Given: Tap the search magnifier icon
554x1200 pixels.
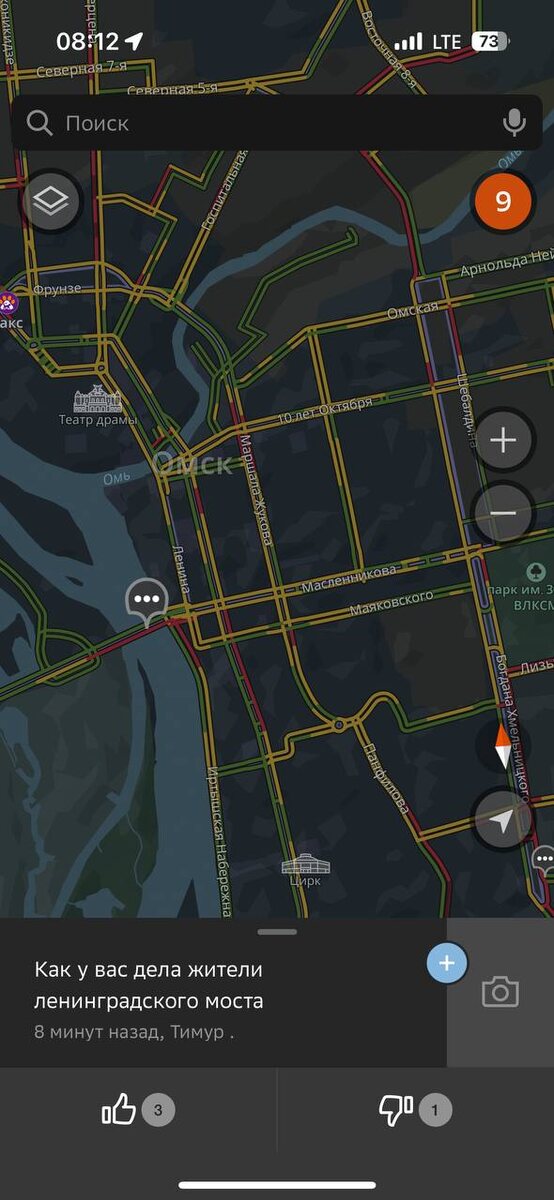Looking at the screenshot, I should tap(40, 123).
